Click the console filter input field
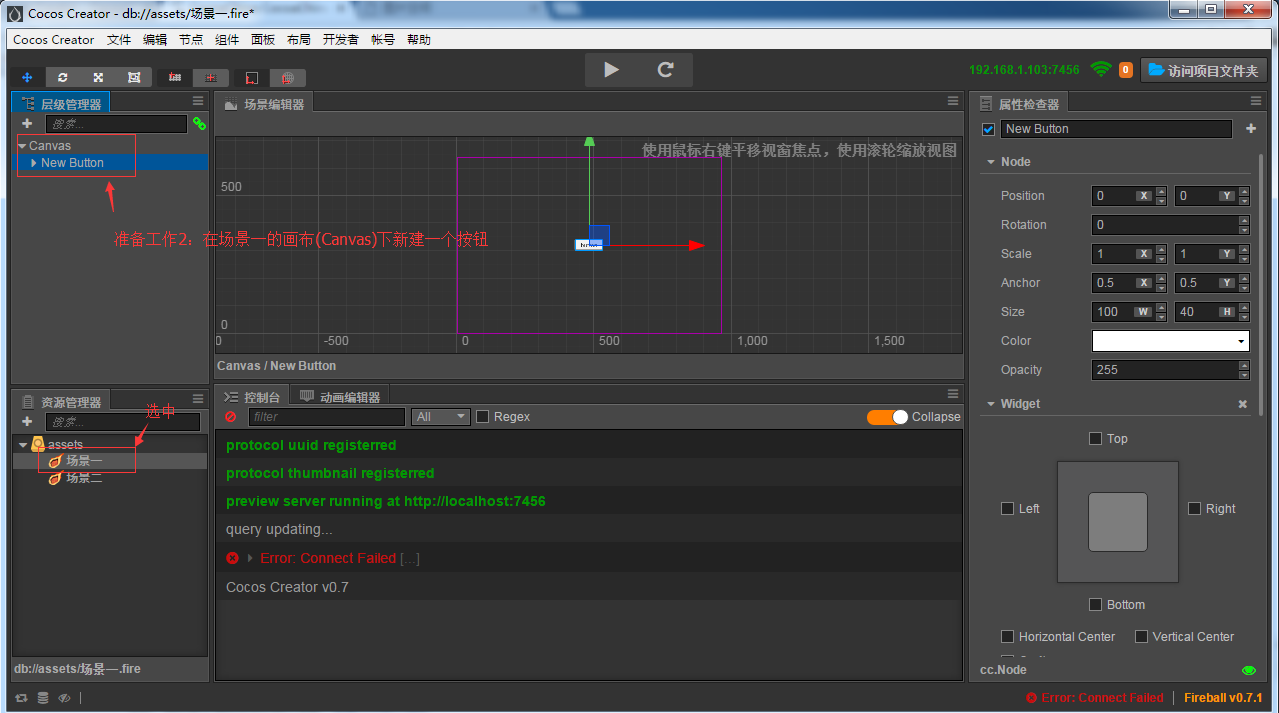1279x713 pixels. tap(326, 417)
